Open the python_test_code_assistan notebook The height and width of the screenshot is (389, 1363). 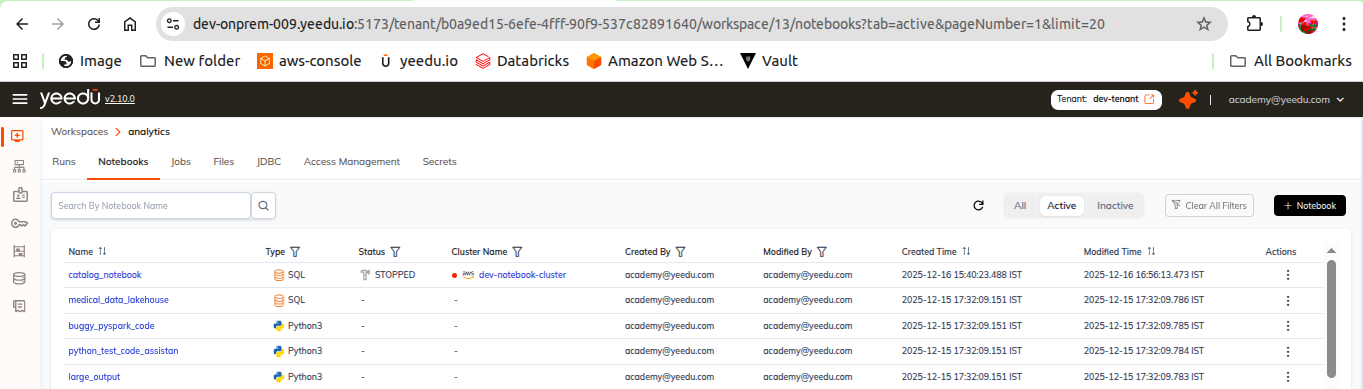(x=123, y=351)
